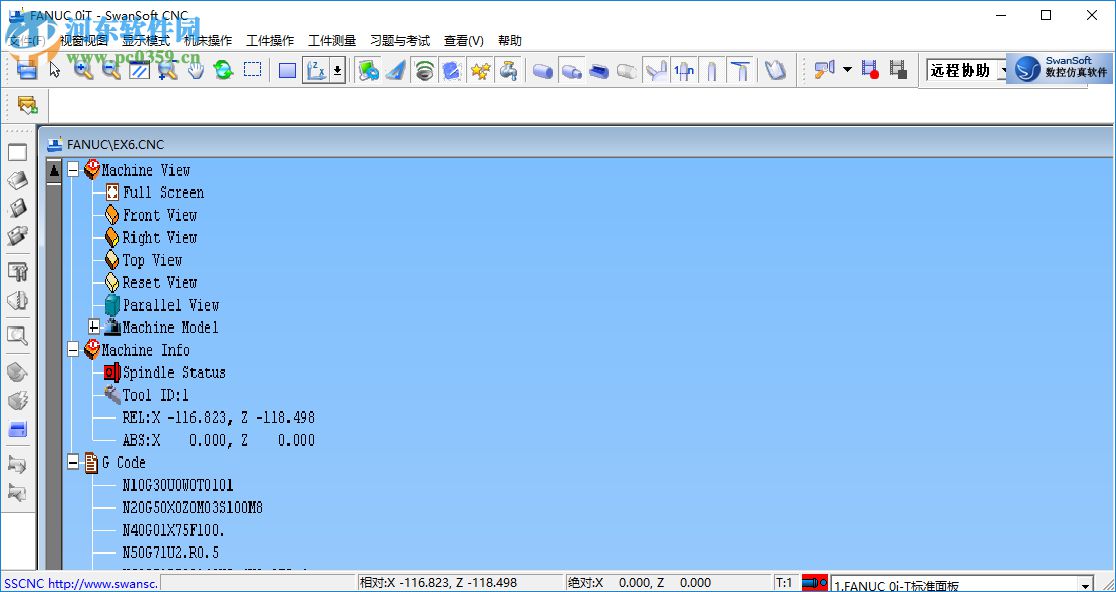Viewport: 1116px width, 592px height.
Task: Click the paint roller camera icon
Action: [x=823, y=70]
